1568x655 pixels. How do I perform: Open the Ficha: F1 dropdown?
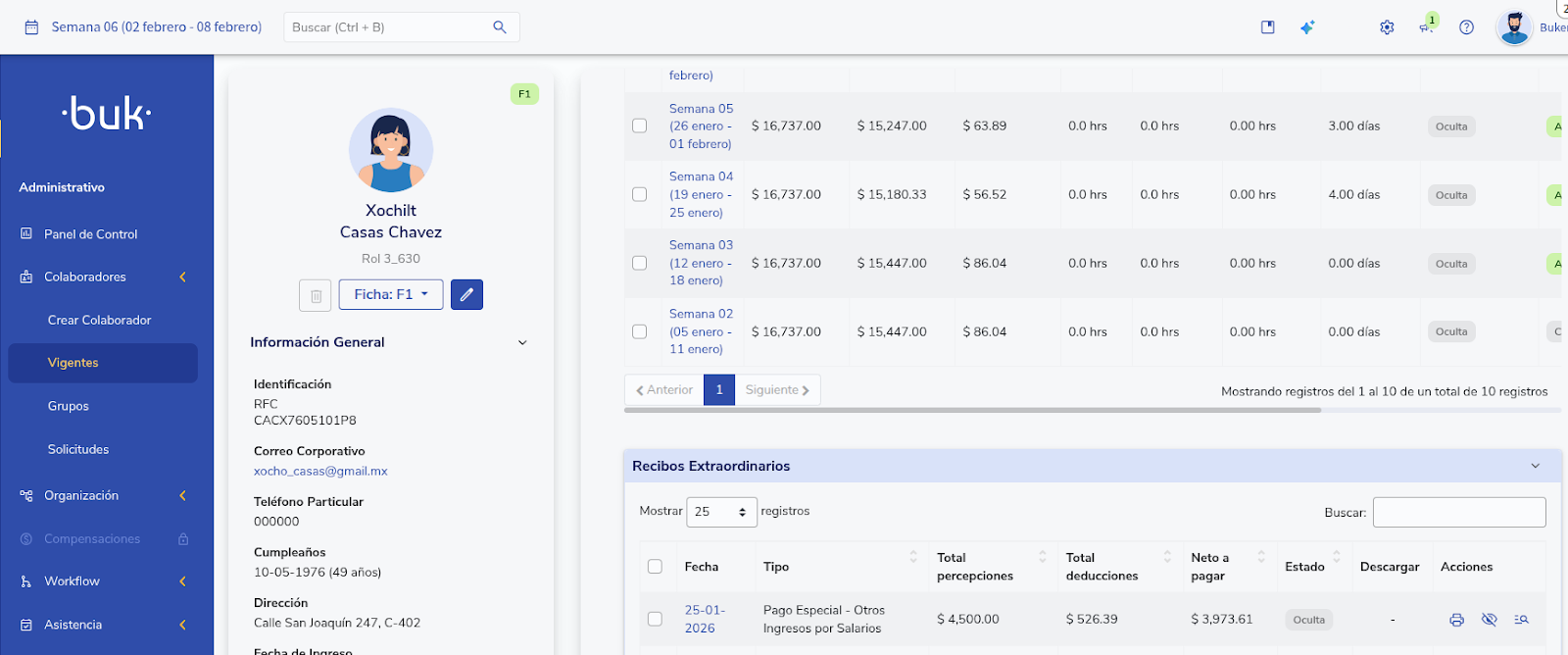pyautogui.click(x=391, y=294)
